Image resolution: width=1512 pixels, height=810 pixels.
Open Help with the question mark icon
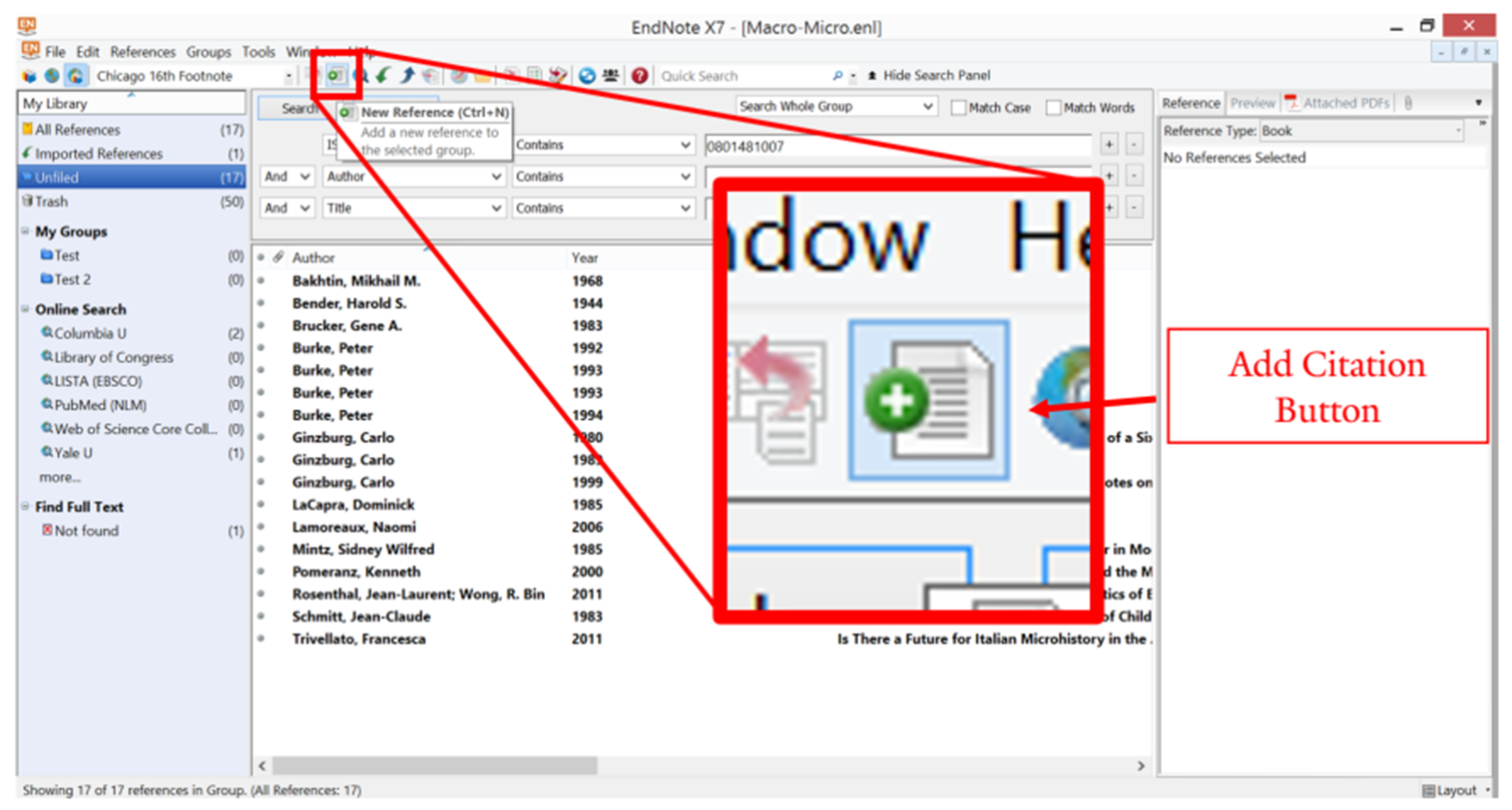640,76
